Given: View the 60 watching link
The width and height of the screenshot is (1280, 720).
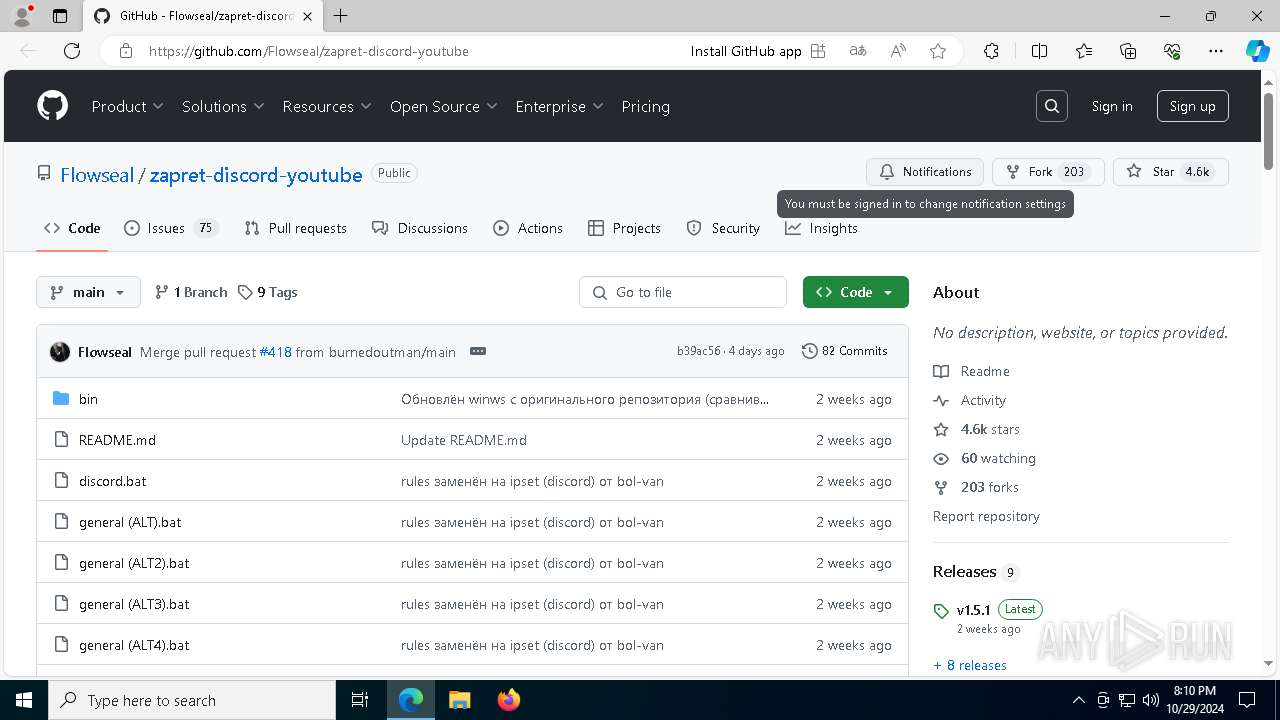Looking at the screenshot, I should pyautogui.click(x=985, y=458).
